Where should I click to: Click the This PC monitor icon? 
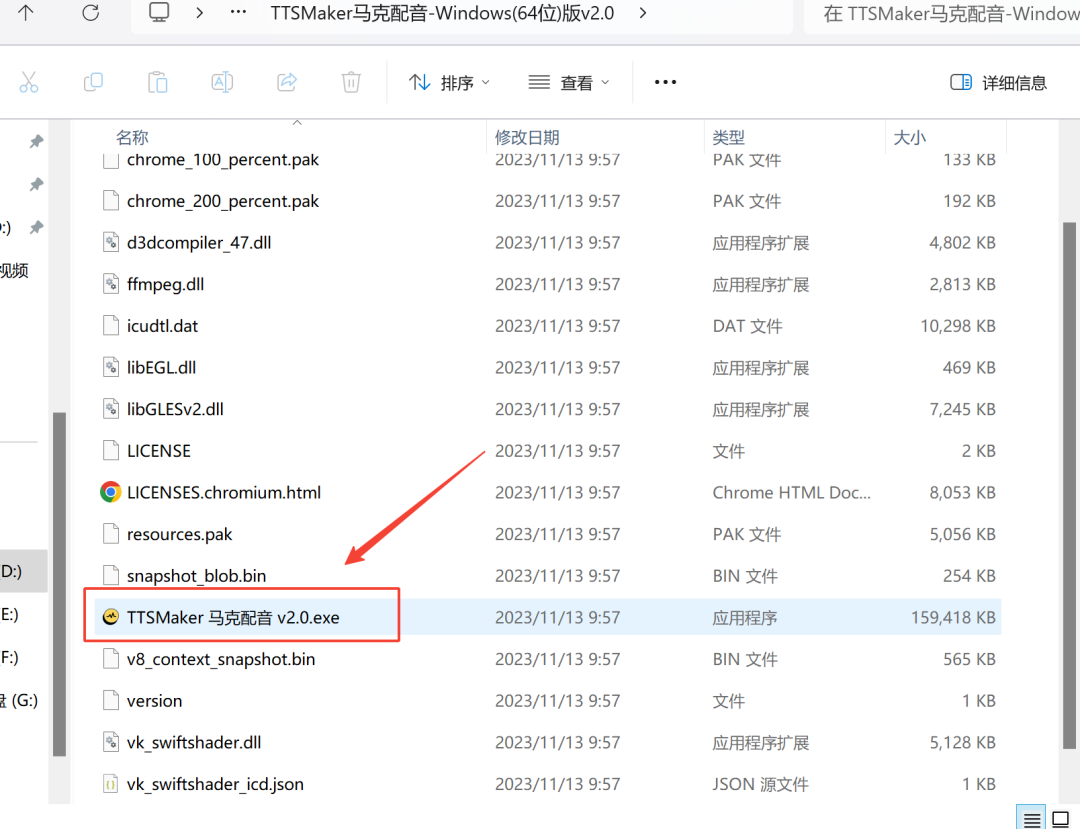tap(159, 12)
